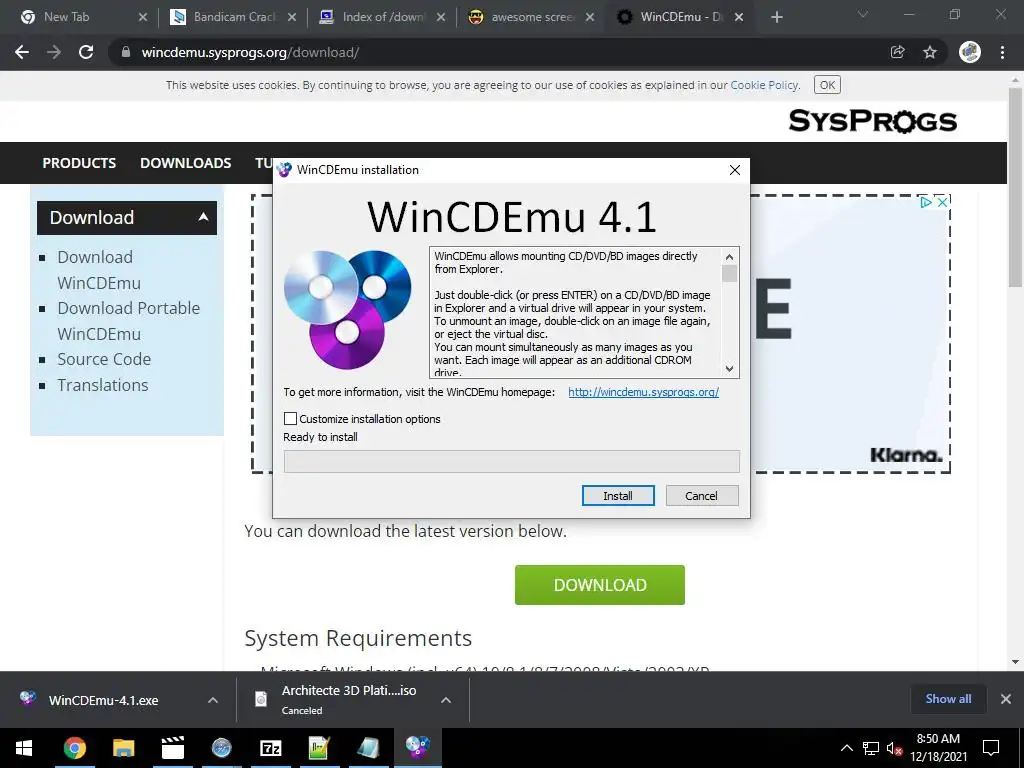Image resolution: width=1024 pixels, height=768 pixels.
Task: Open the wincdemu.sysprogs.org homepage link
Action: coord(643,392)
